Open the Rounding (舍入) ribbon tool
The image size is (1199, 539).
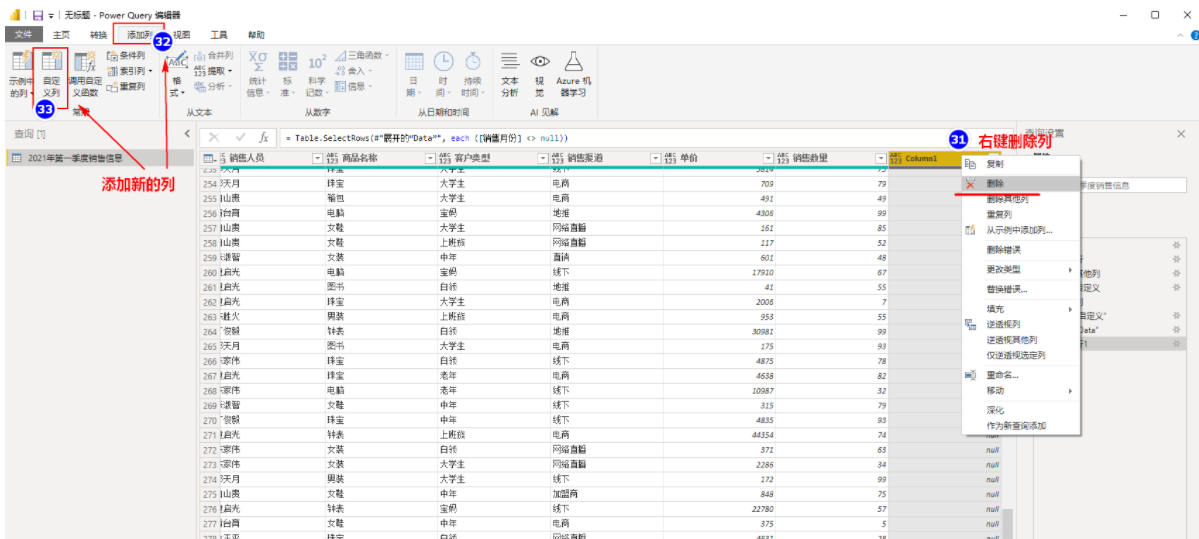(356, 70)
